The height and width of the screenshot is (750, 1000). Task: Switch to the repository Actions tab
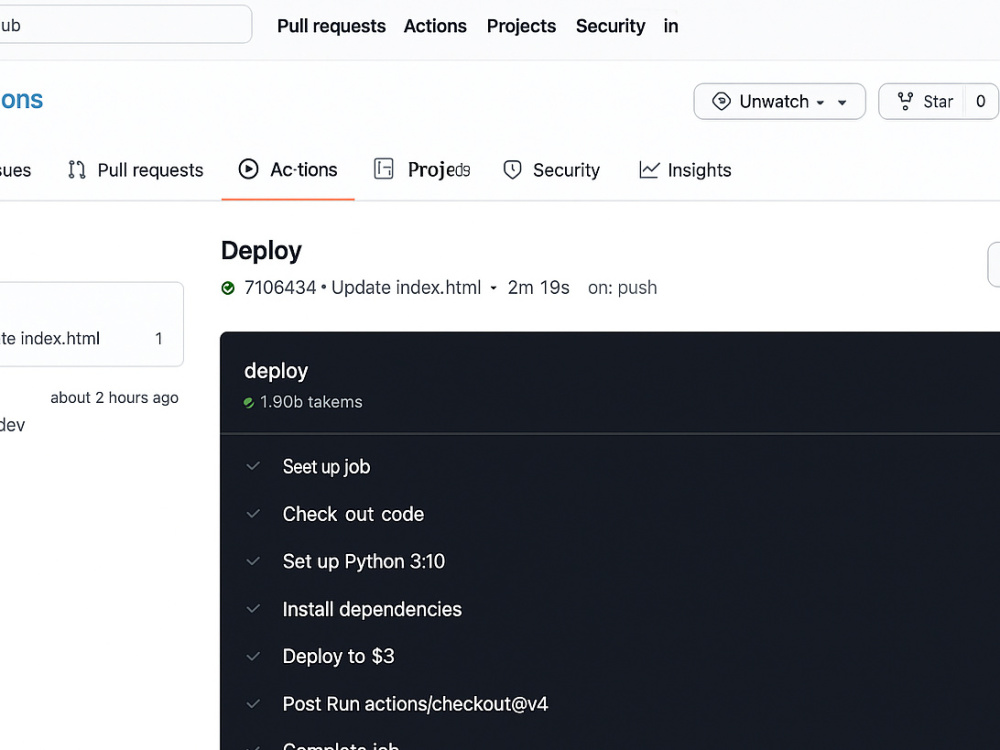(x=288, y=170)
